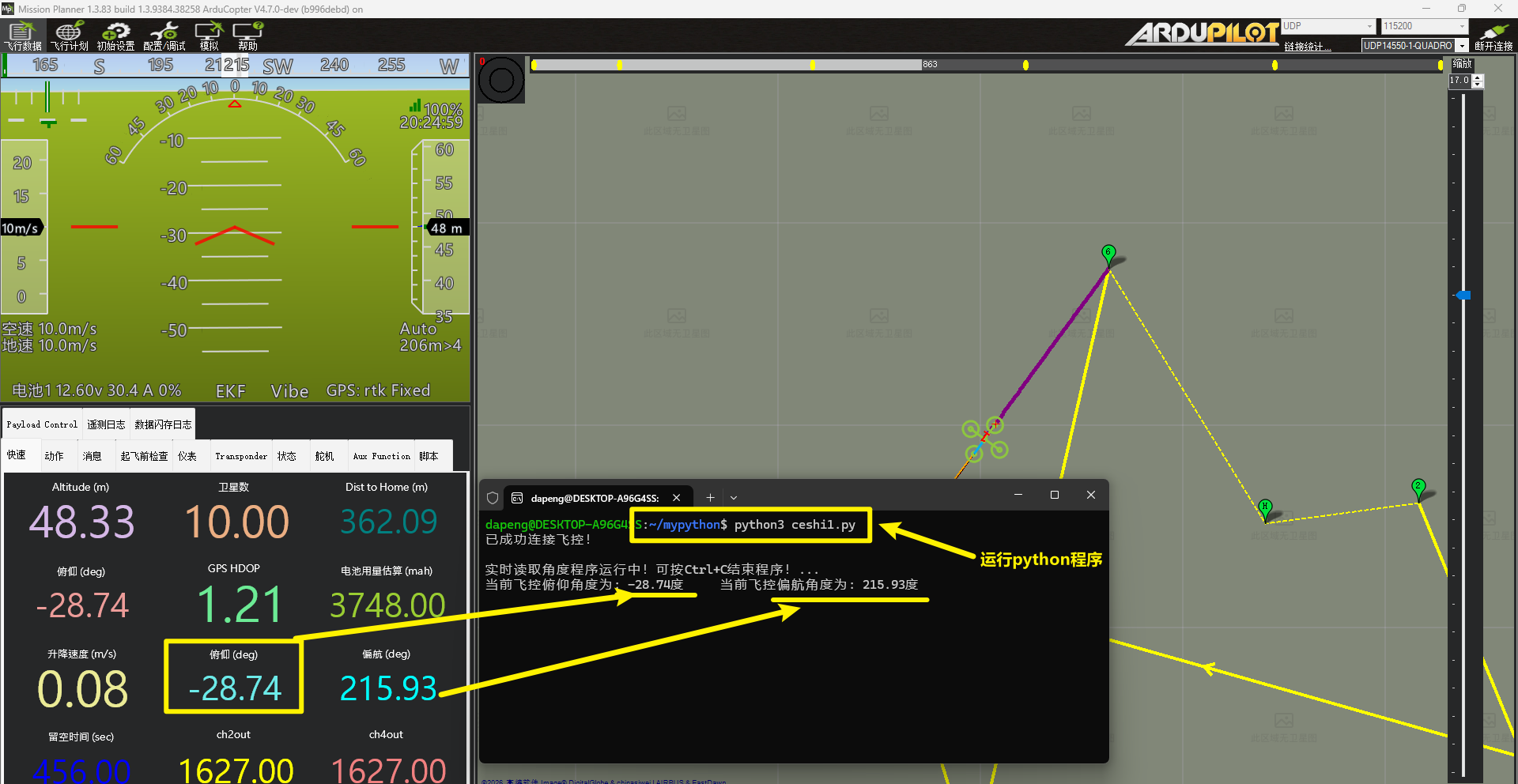Switch to the Payload Control tab
1518x784 pixels.
point(42,424)
